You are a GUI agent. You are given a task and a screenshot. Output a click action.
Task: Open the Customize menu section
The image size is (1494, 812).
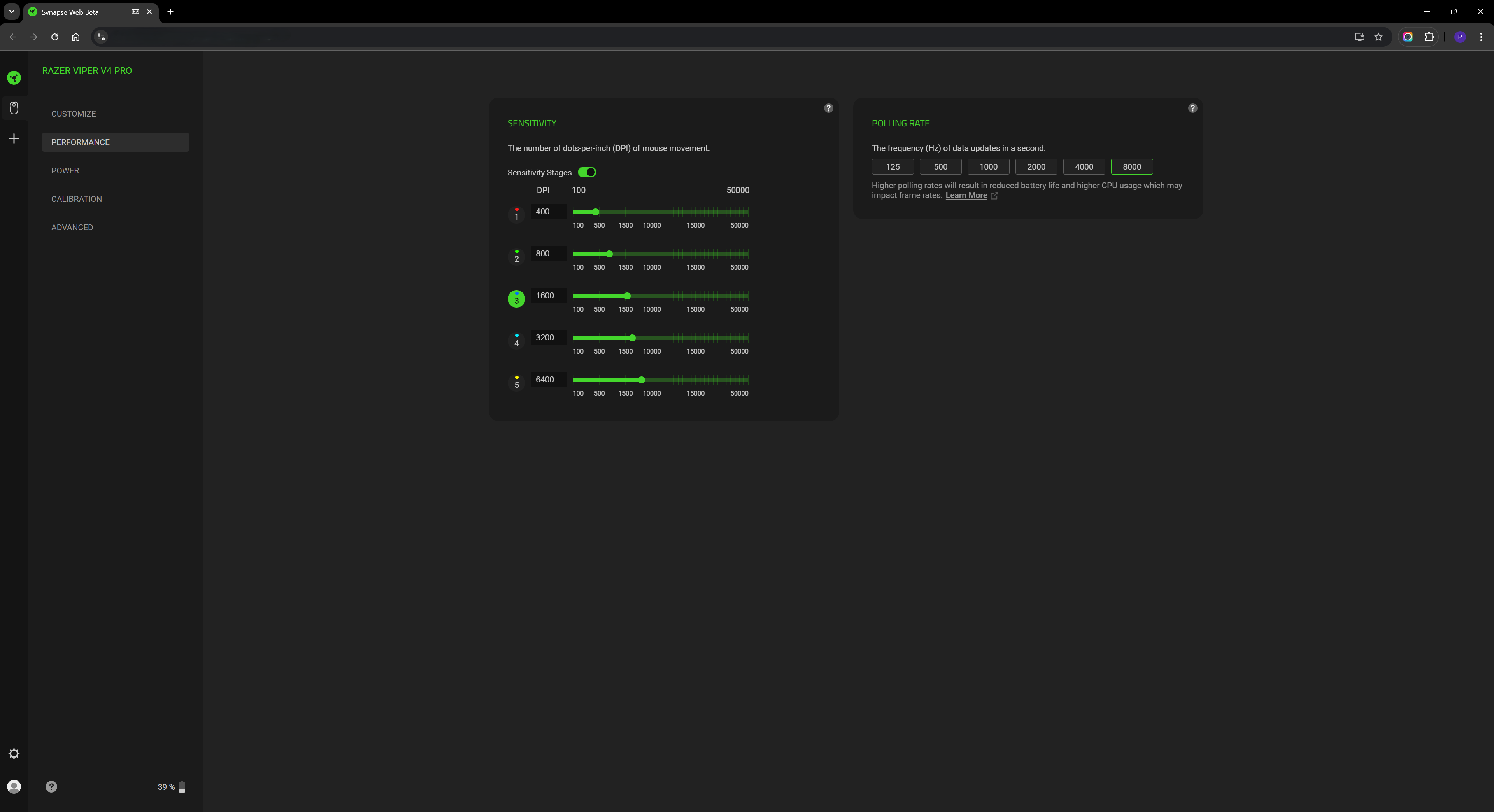pos(74,114)
